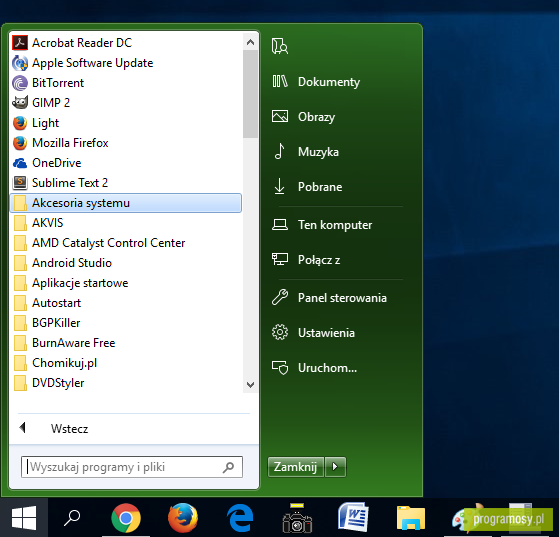Expand the BGPKiller folder
This screenshot has width=559, height=537.
[x=126, y=323]
